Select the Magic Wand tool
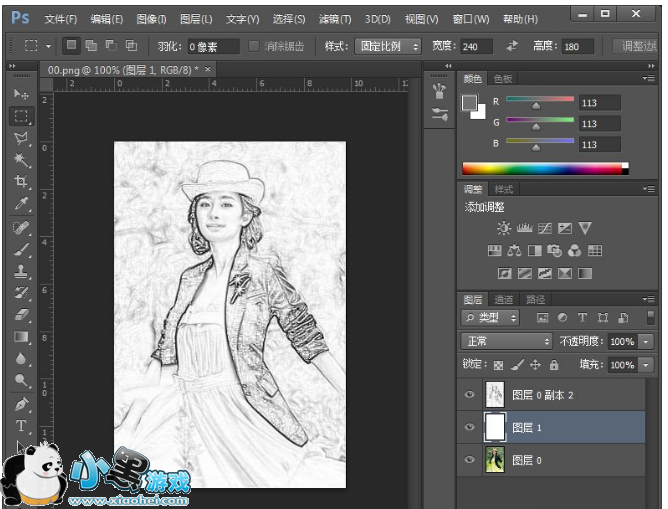Image resolution: width=668 pixels, height=509 pixels. (x=21, y=160)
